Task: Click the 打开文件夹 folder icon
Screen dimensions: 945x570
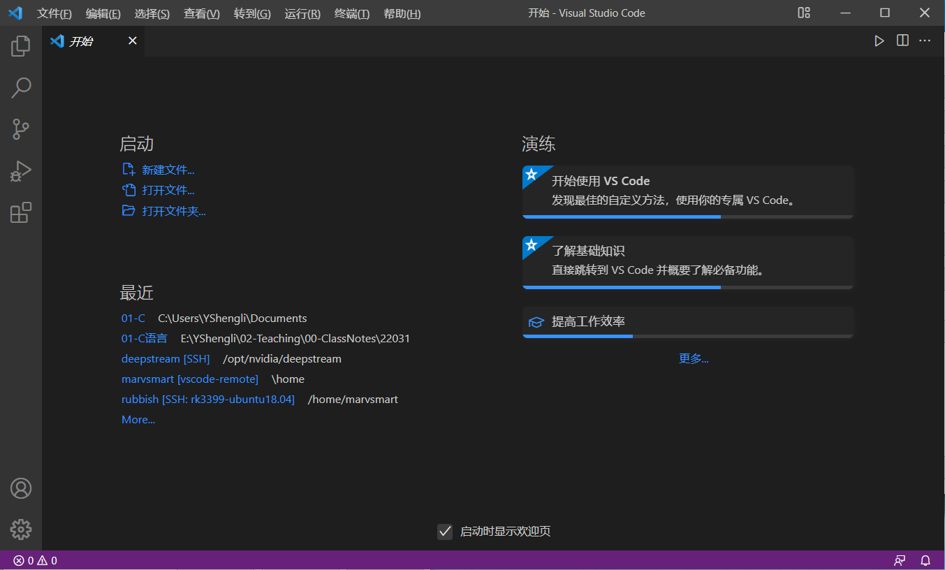Action: pos(128,210)
